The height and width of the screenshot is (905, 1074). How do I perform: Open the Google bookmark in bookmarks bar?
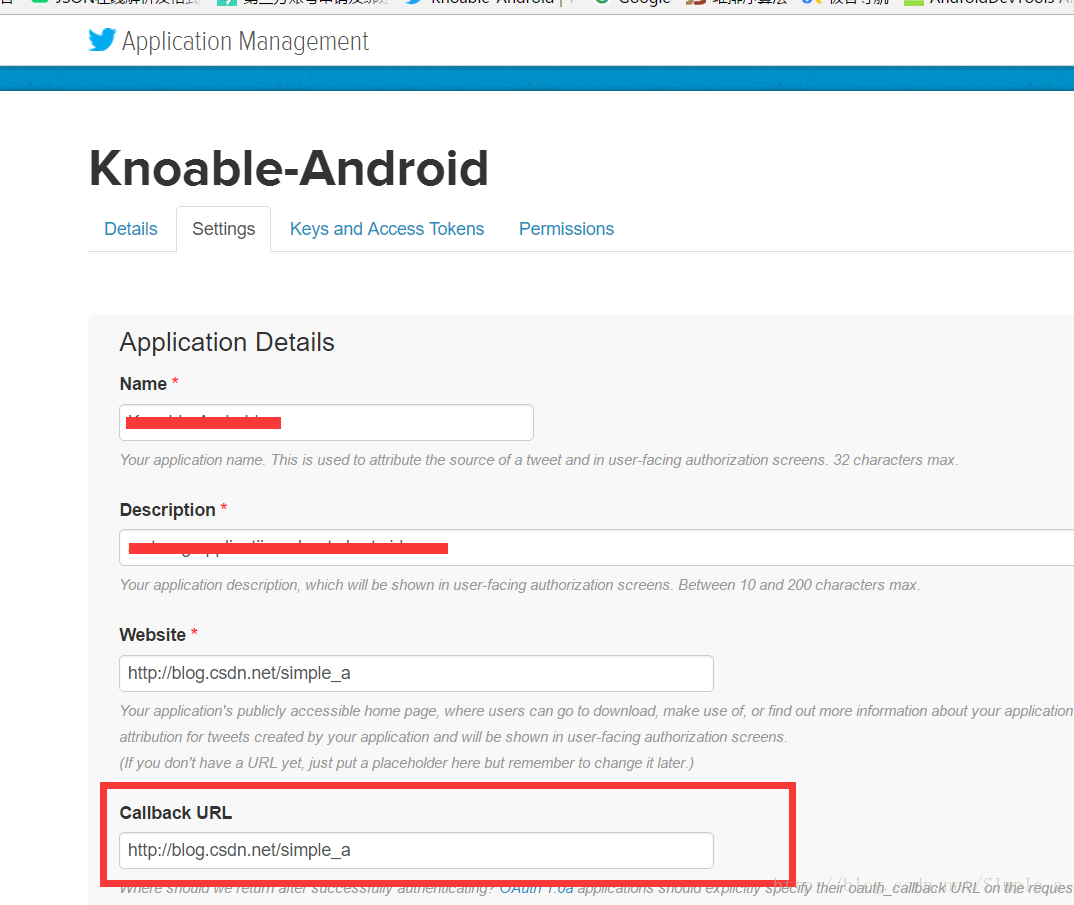coord(632,3)
